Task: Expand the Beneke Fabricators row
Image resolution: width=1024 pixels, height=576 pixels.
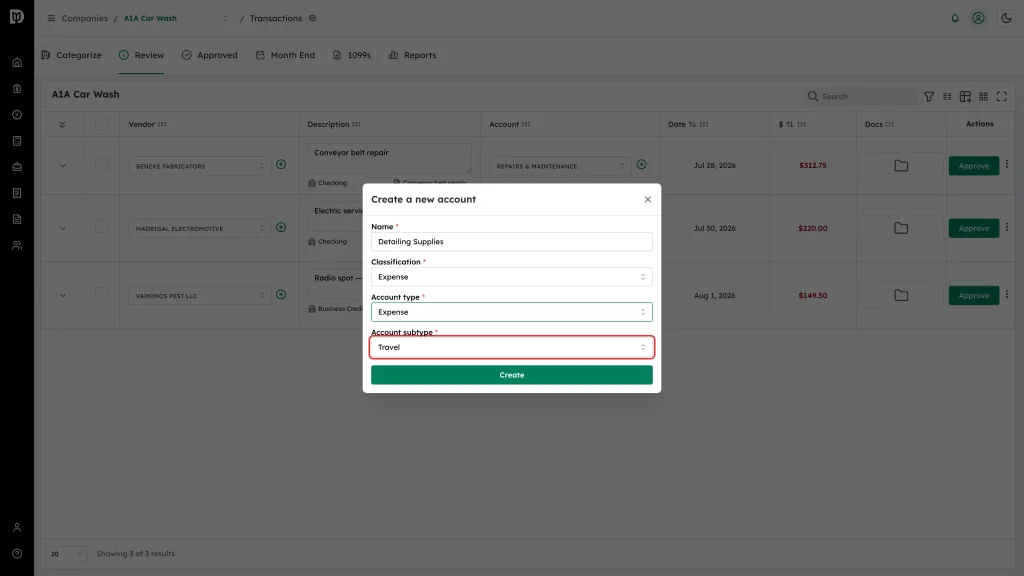Action: pyautogui.click(x=63, y=166)
